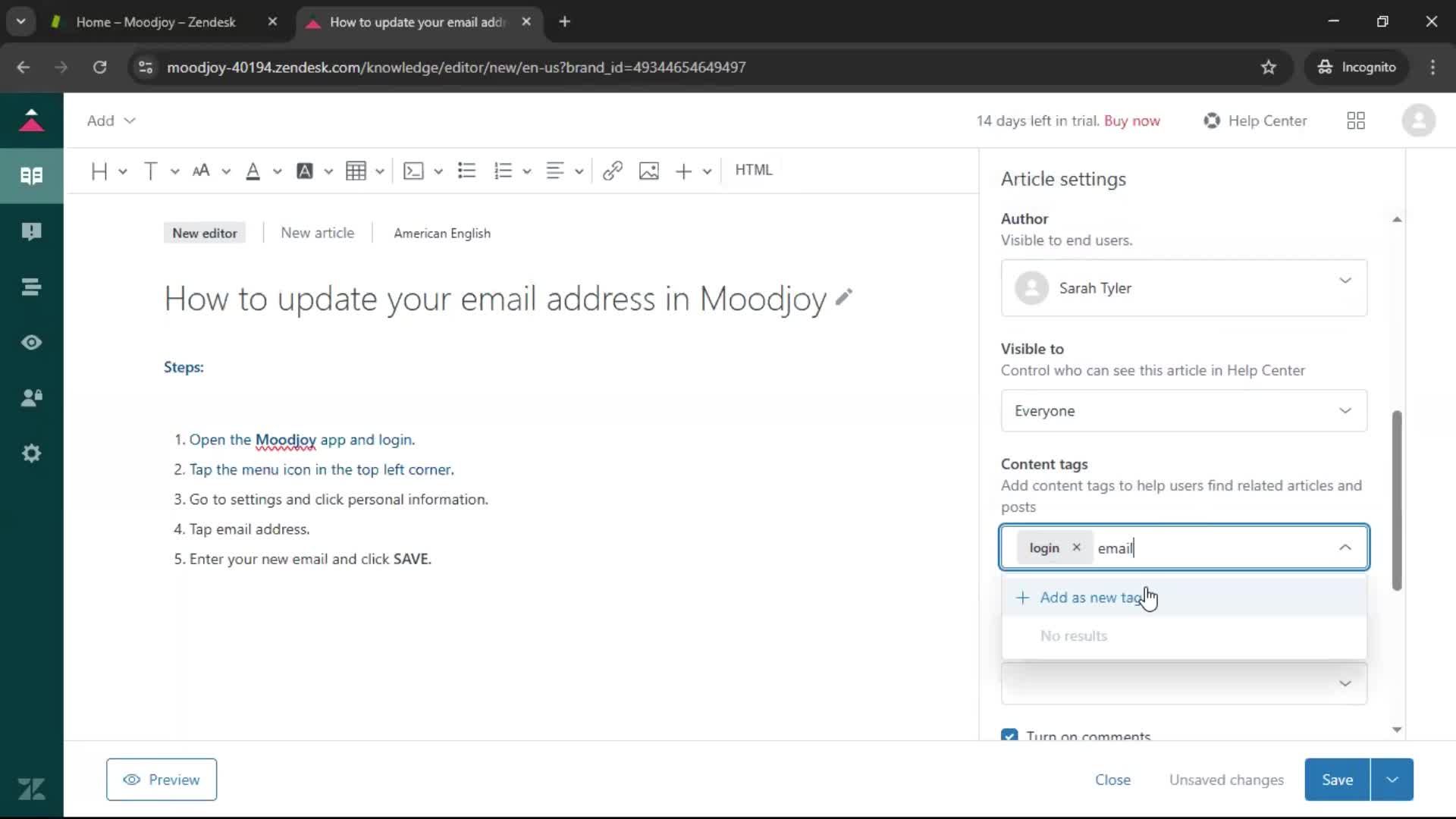Apply a bulleted list
Image resolution: width=1456 pixels, height=819 pixels.
coord(467,171)
